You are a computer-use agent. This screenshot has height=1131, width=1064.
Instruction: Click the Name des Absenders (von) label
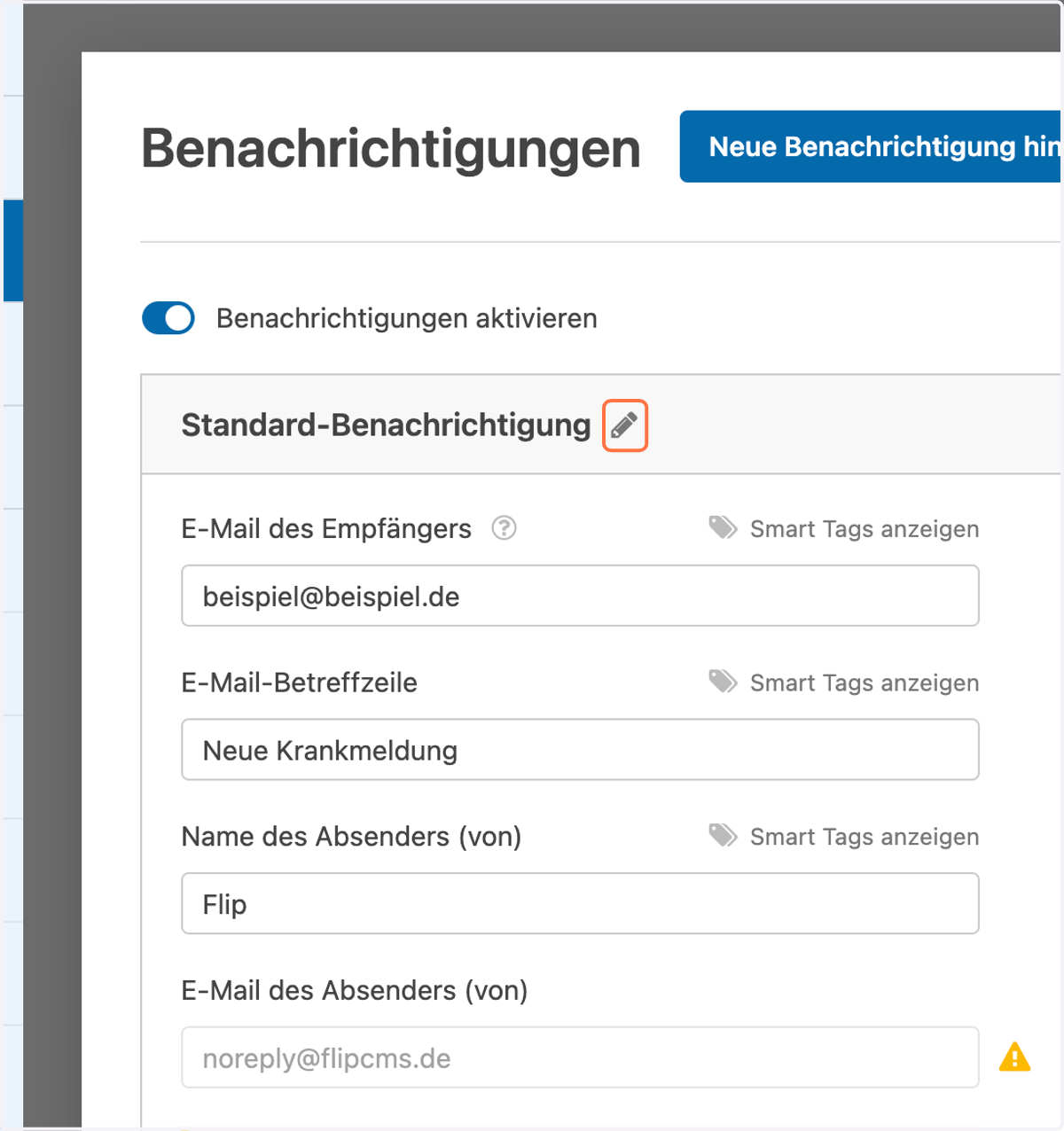tap(351, 837)
